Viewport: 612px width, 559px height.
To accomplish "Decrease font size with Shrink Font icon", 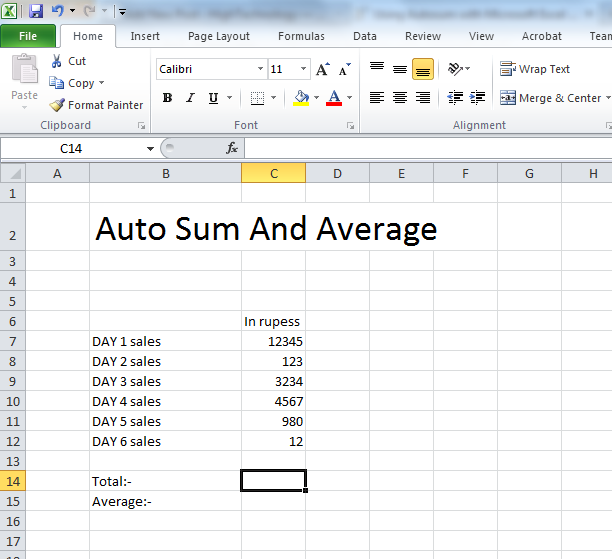I will pyautogui.click(x=344, y=69).
